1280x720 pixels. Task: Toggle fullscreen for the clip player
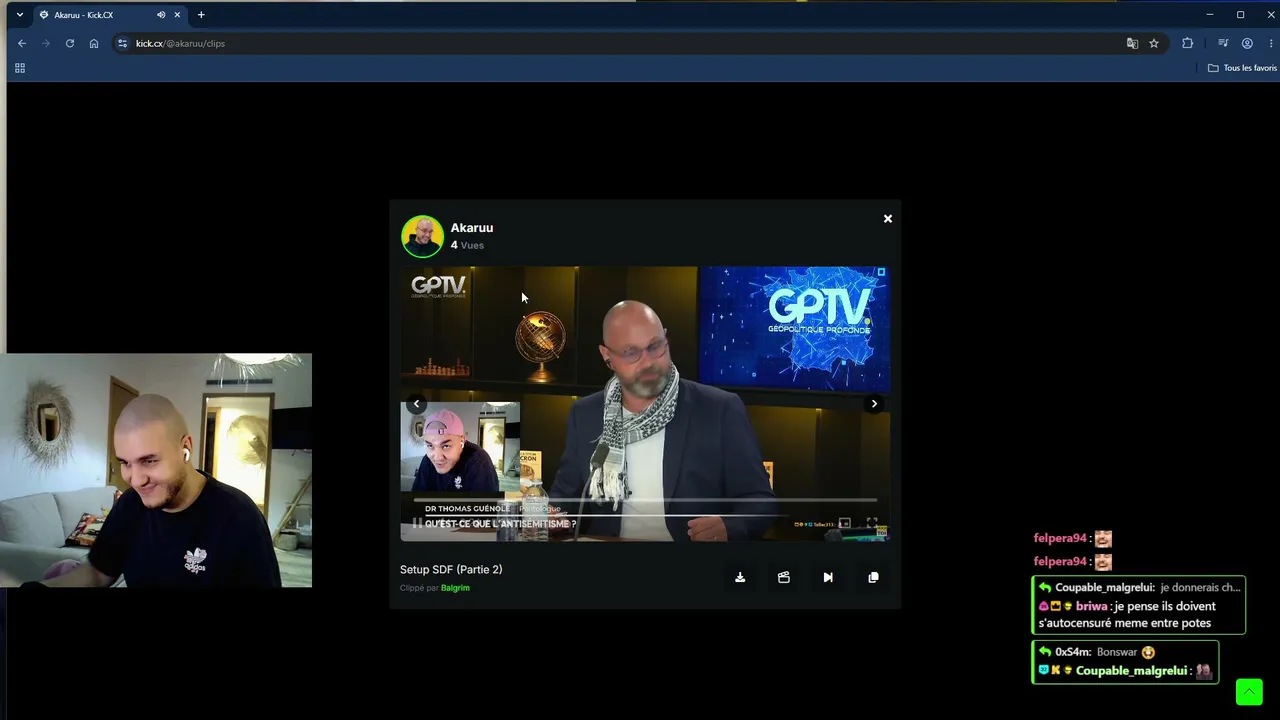pyautogui.click(x=872, y=523)
